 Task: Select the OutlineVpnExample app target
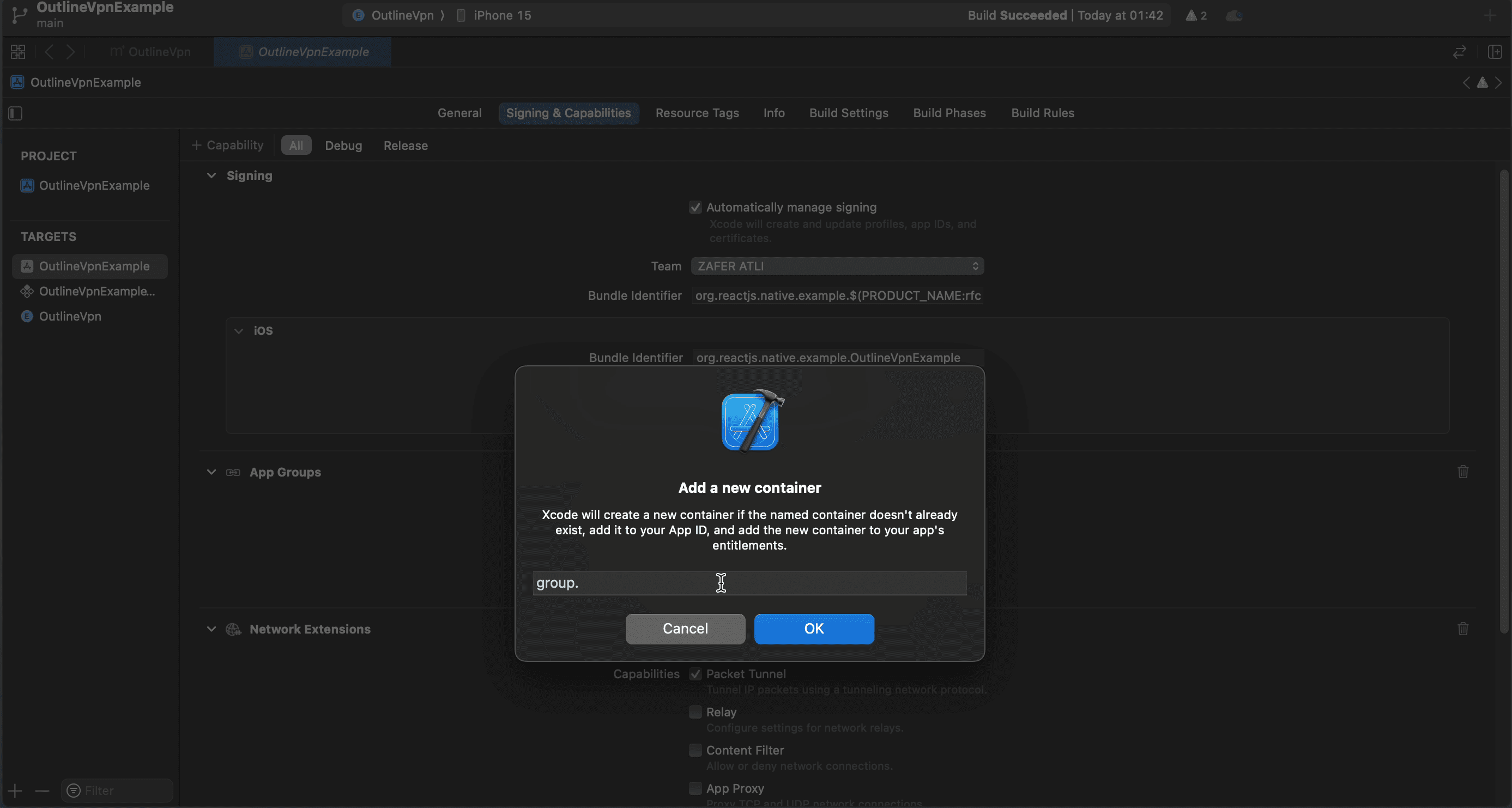[x=90, y=266]
